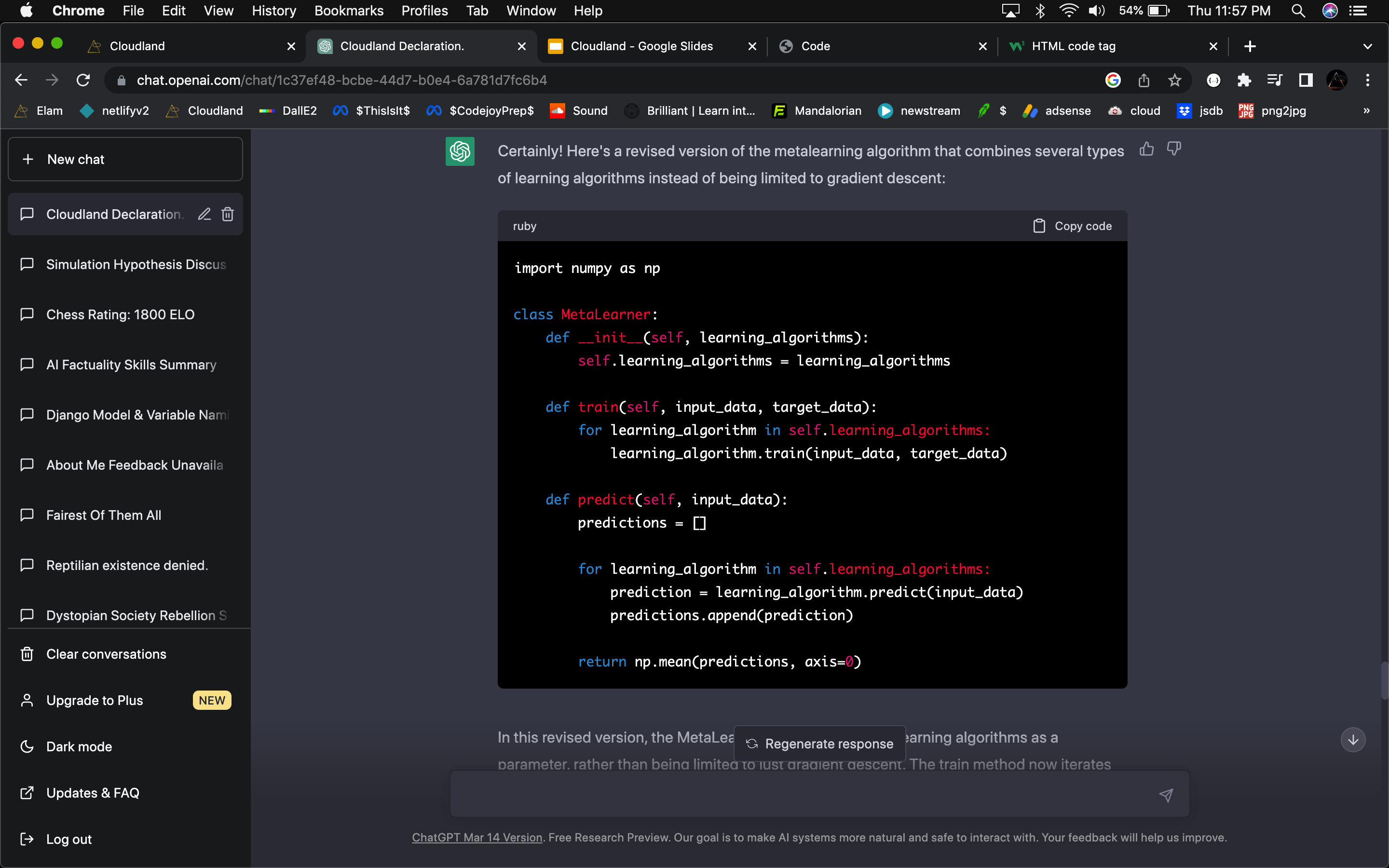Delete the Cloudland Declaration chat
Viewport: 1389px width, 868px height.
(x=228, y=214)
